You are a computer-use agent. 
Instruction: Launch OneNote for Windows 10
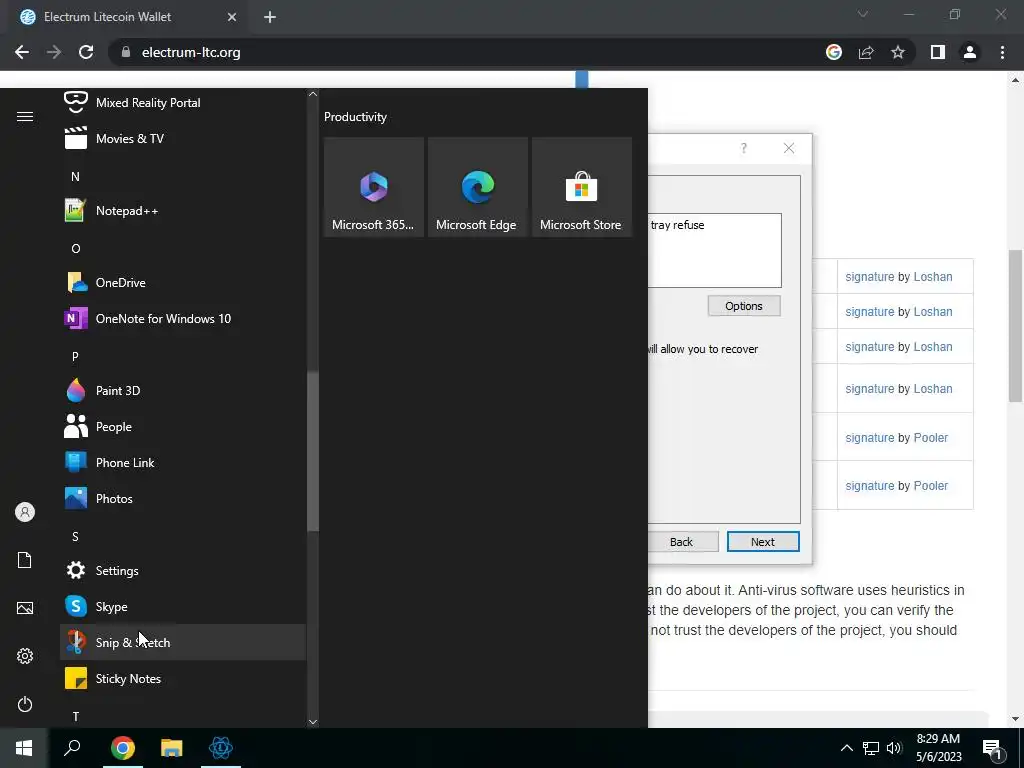[x=183, y=319]
